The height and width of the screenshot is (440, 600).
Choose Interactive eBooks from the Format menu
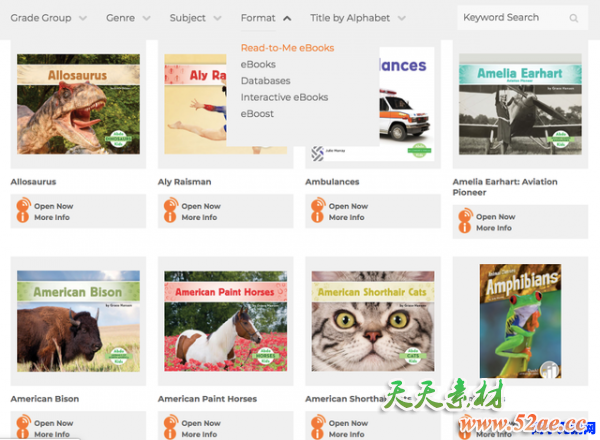pos(284,97)
